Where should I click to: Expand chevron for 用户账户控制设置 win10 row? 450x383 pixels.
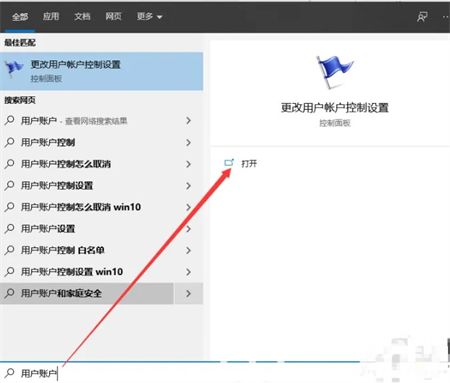point(188,272)
